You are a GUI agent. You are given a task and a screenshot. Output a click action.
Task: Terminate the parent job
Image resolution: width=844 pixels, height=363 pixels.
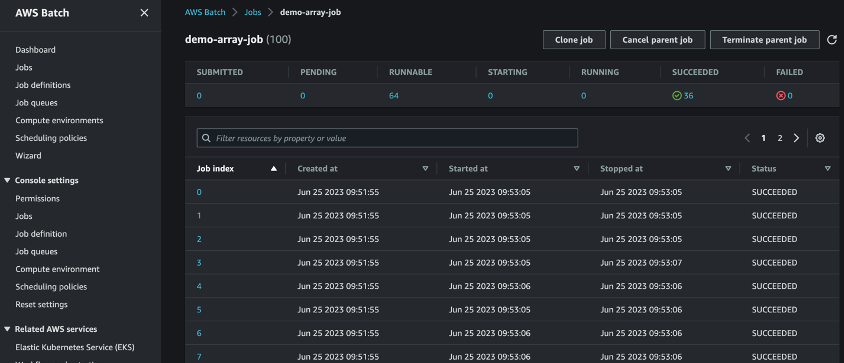764,40
